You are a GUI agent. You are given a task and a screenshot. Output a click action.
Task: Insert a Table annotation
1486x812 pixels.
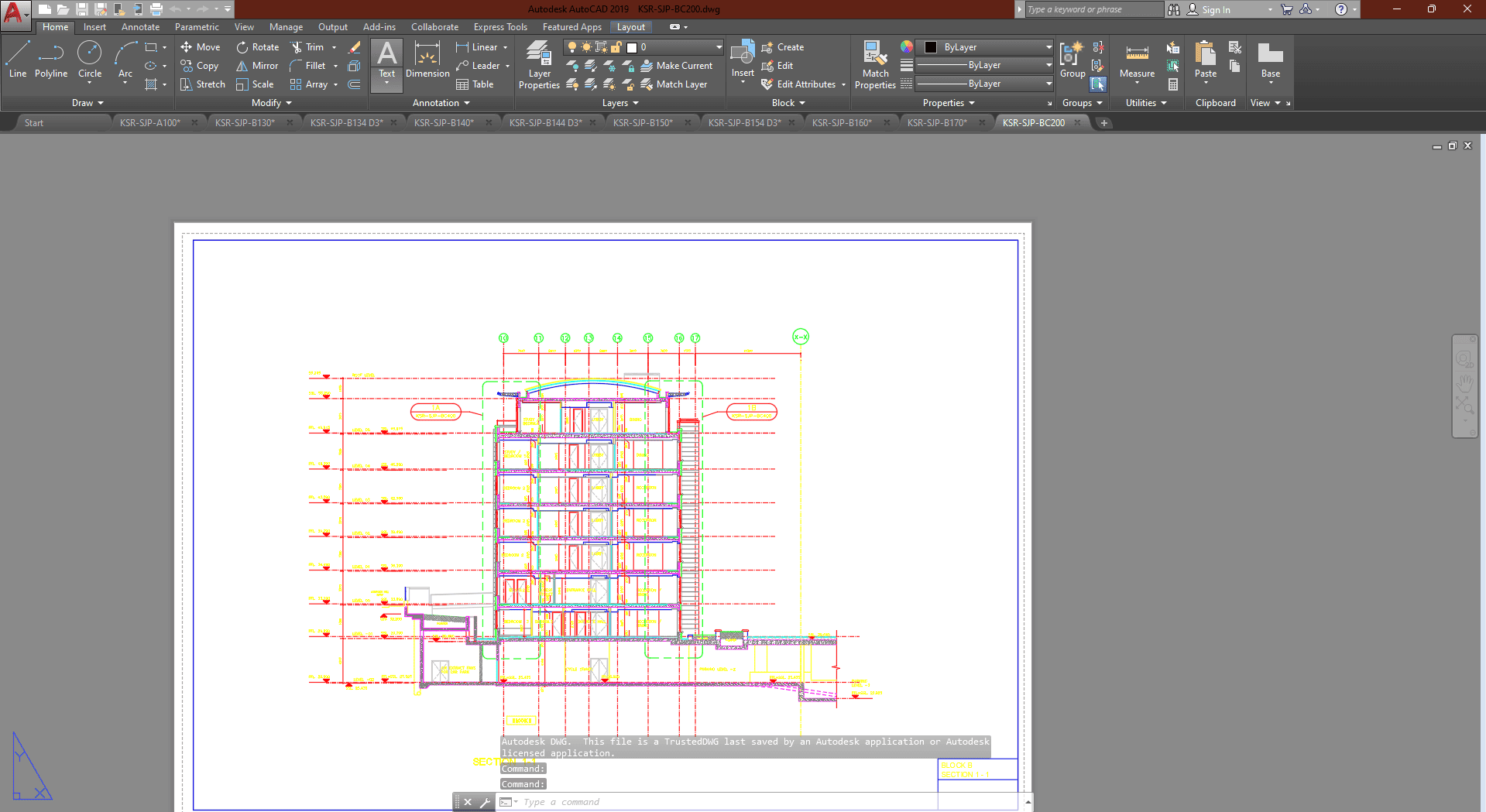pos(475,84)
